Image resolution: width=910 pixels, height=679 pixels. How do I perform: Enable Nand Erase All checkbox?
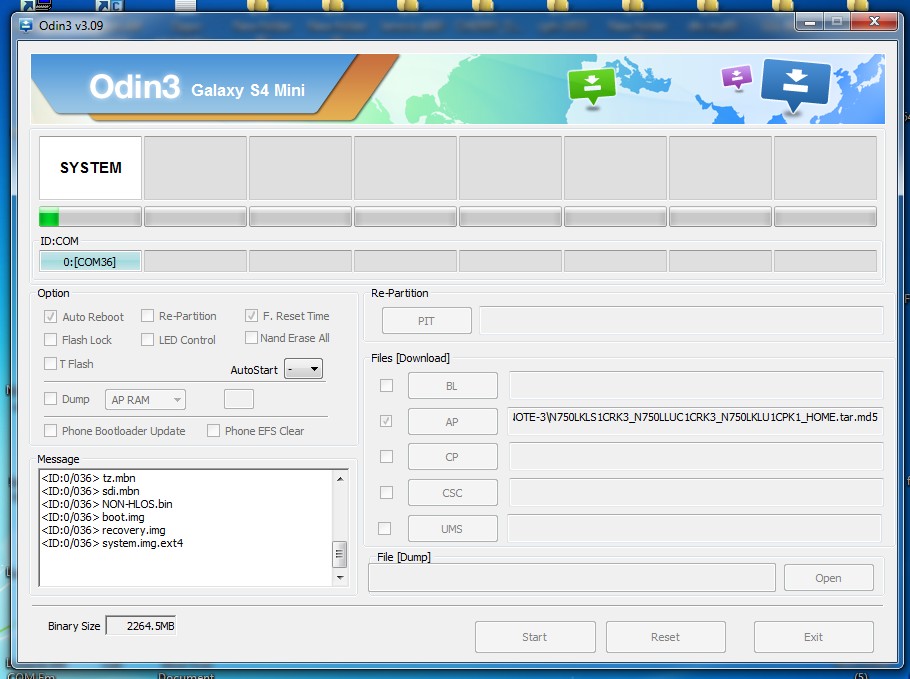(x=251, y=337)
